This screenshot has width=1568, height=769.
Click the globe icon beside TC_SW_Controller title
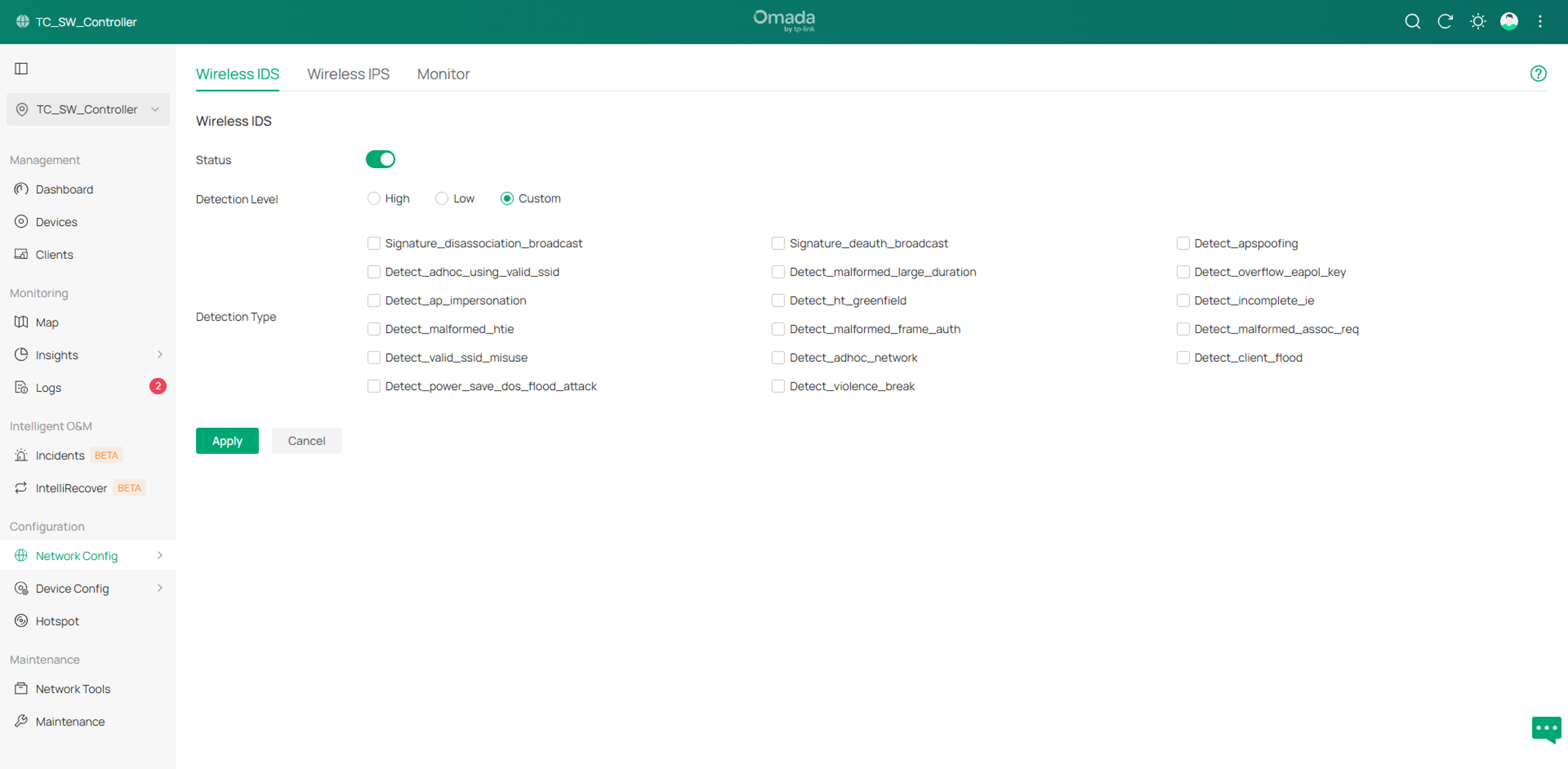pos(22,21)
